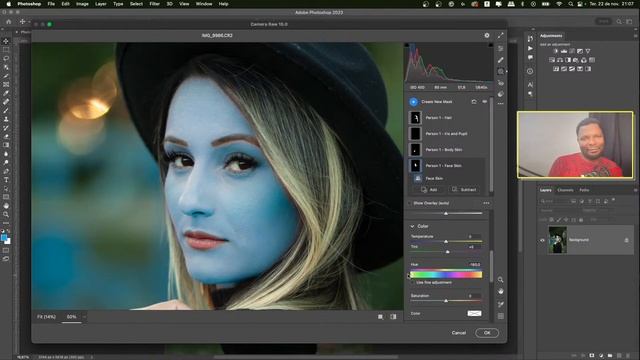
Task: Open the Apple menu
Action: [x=8, y=4]
